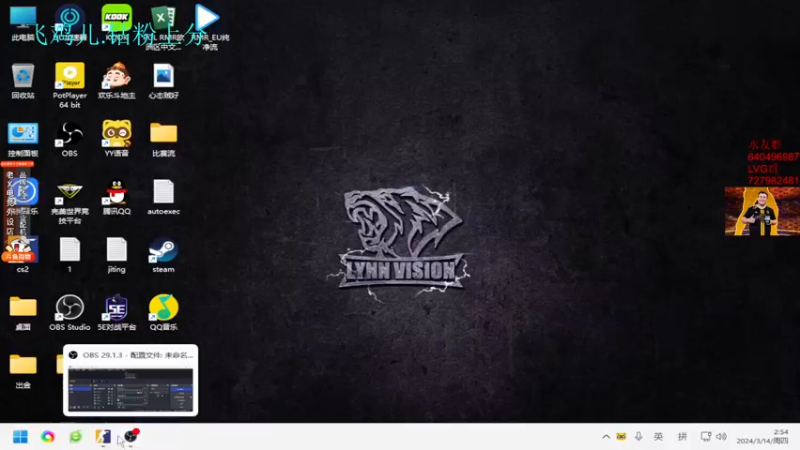Open the colorful ring browser taskbar icon
The height and width of the screenshot is (450, 800).
pos(48,437)
